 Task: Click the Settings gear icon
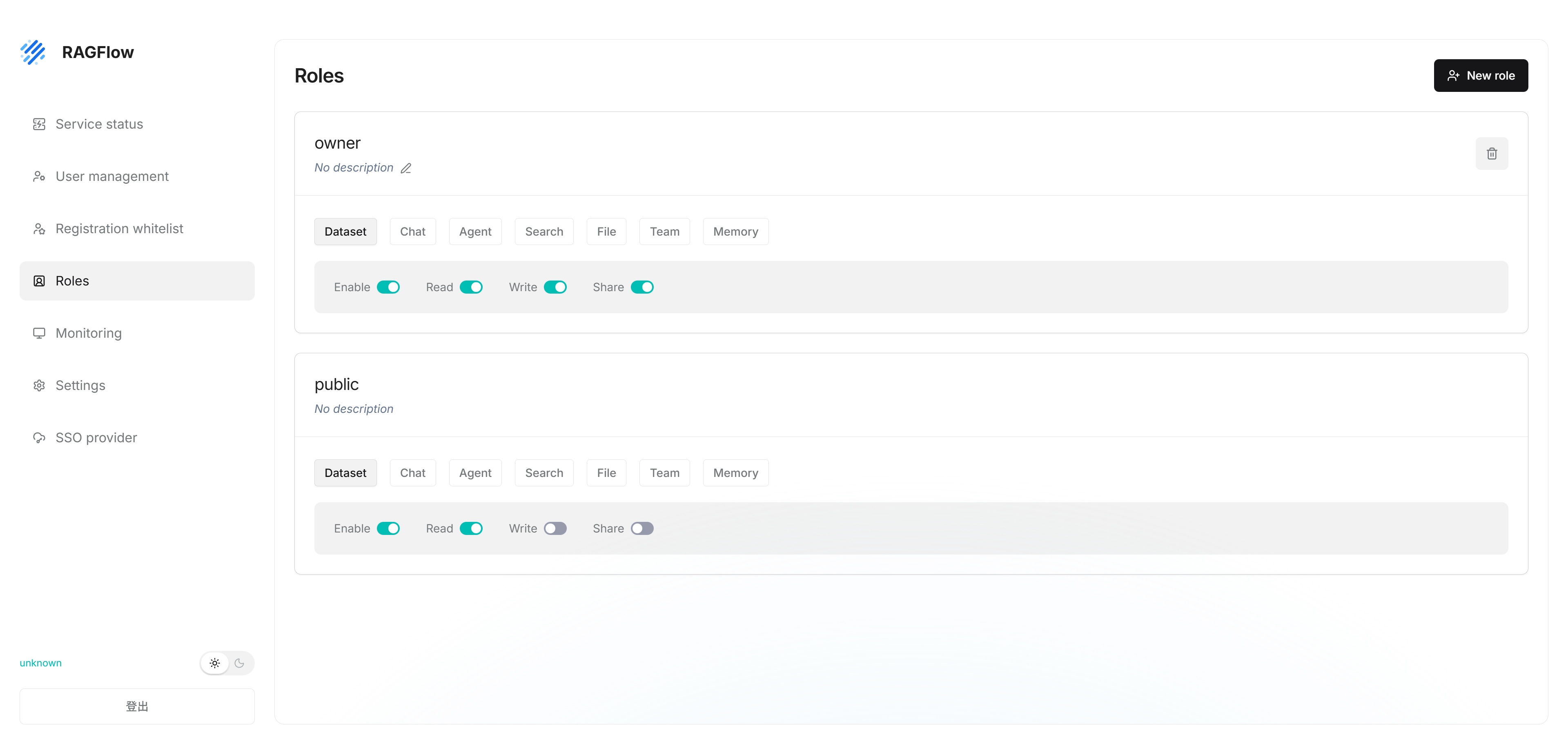click(39, 386)
